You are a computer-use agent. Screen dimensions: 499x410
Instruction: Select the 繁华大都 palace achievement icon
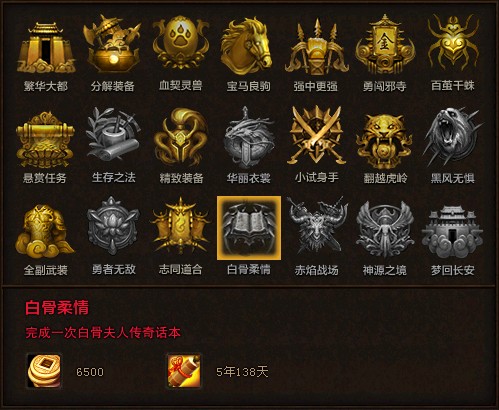pos(46,47)
